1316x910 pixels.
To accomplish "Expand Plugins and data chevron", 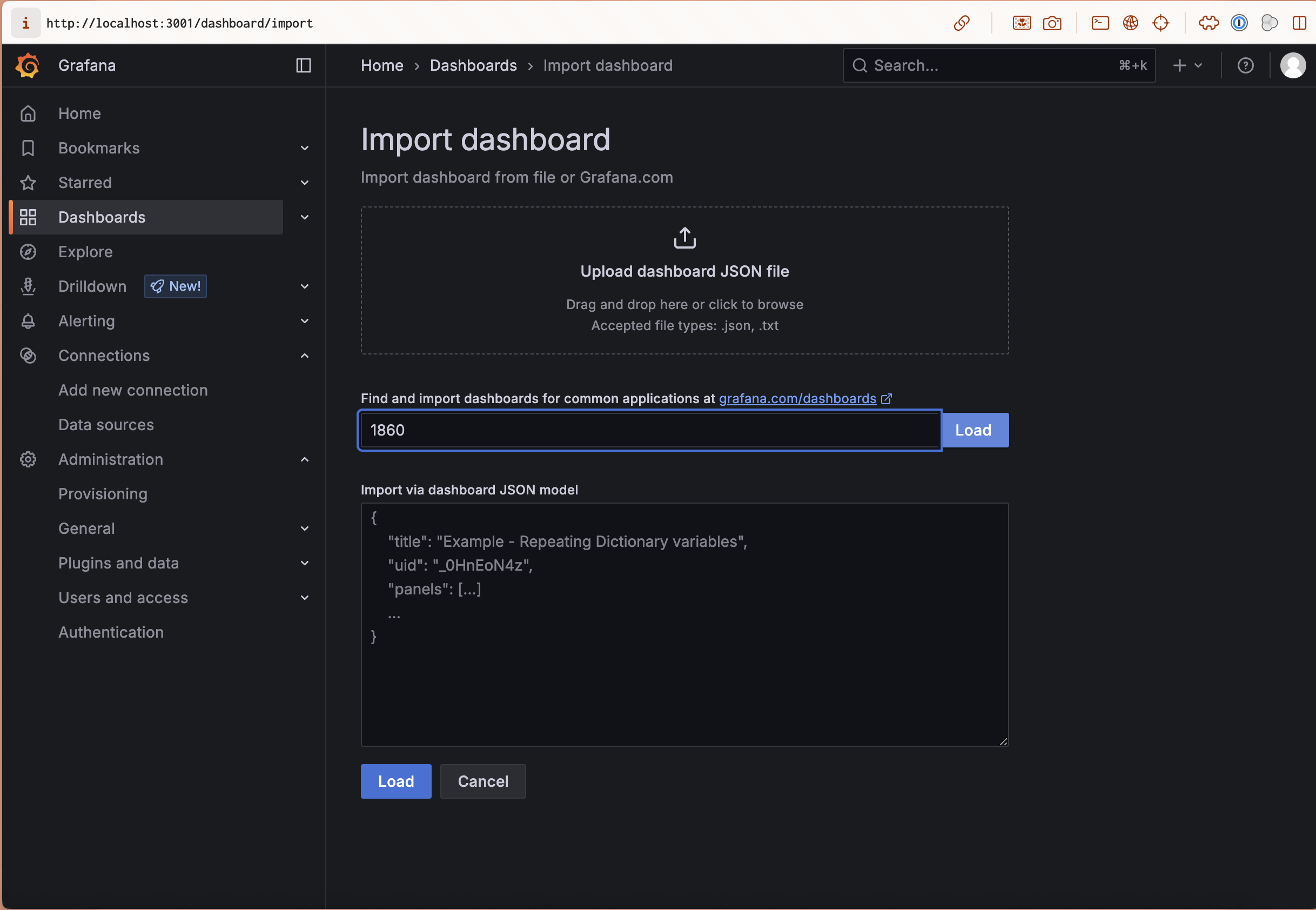I will [x=304, y=563].
